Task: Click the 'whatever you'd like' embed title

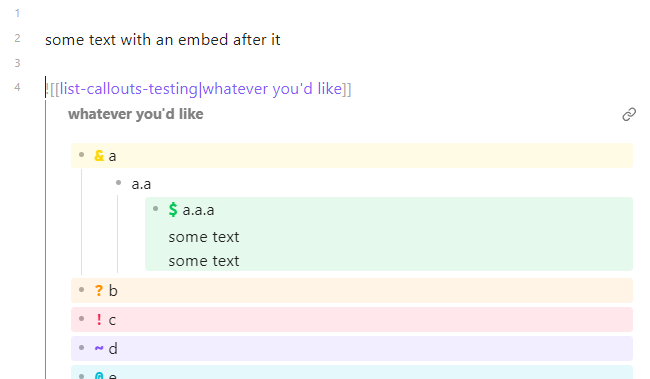Action: (x=136, y=114)
